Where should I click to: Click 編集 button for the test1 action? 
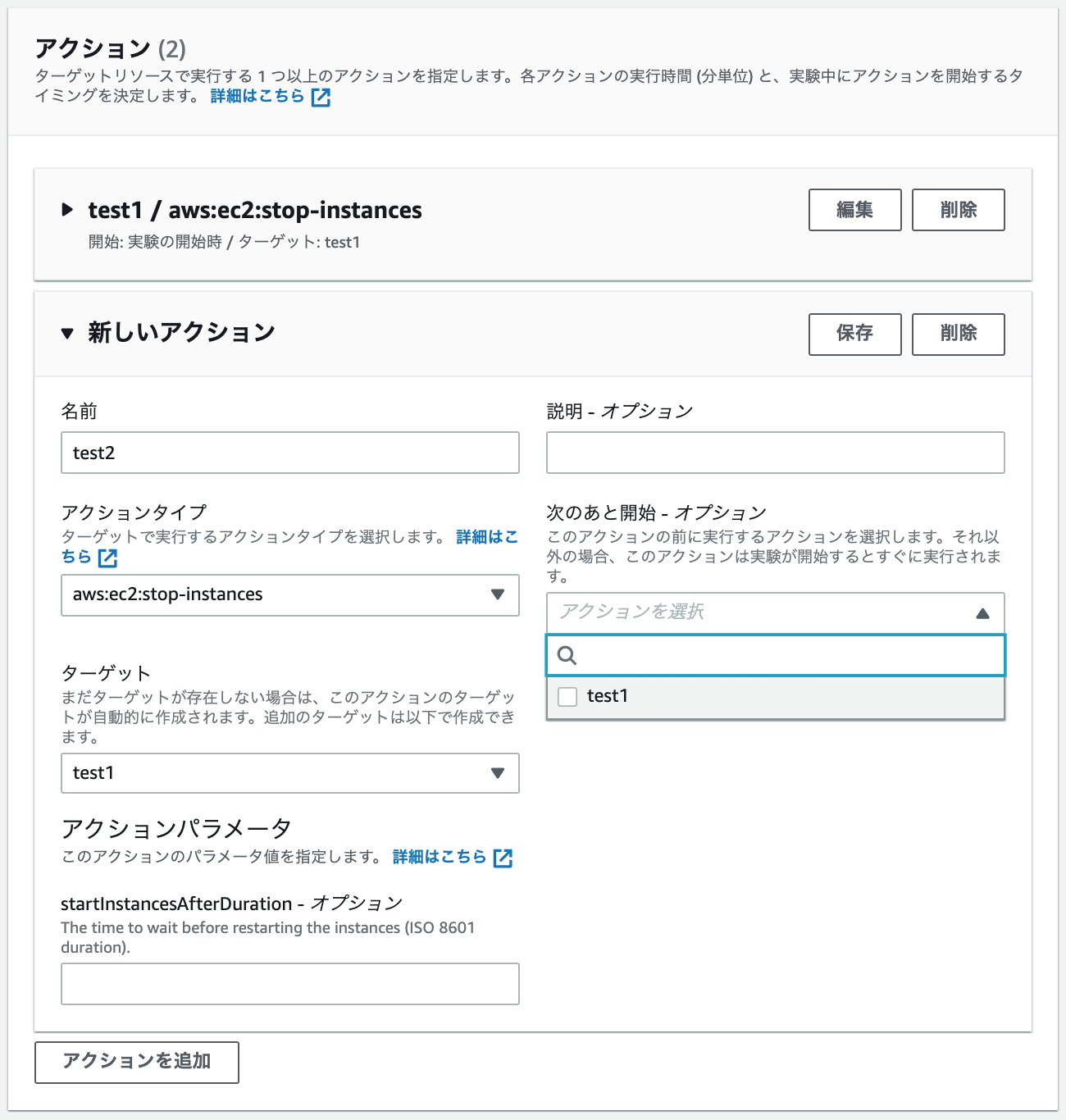pos(854,210)
